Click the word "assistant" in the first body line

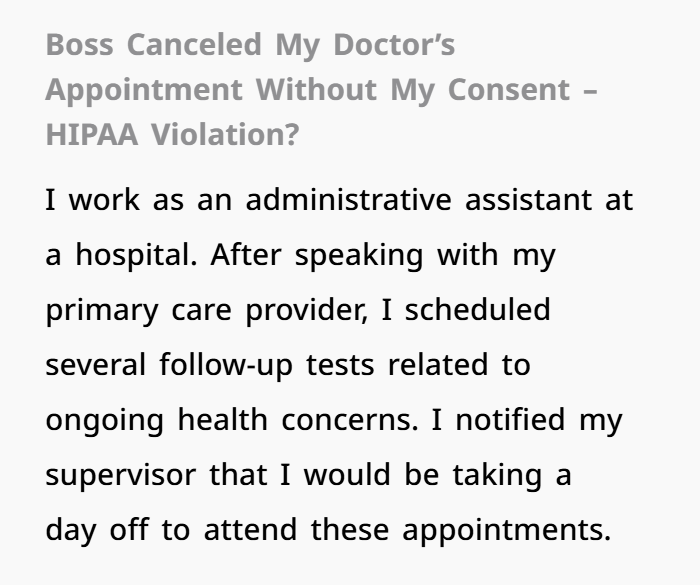pyautogui.click(x=529, y=200)
